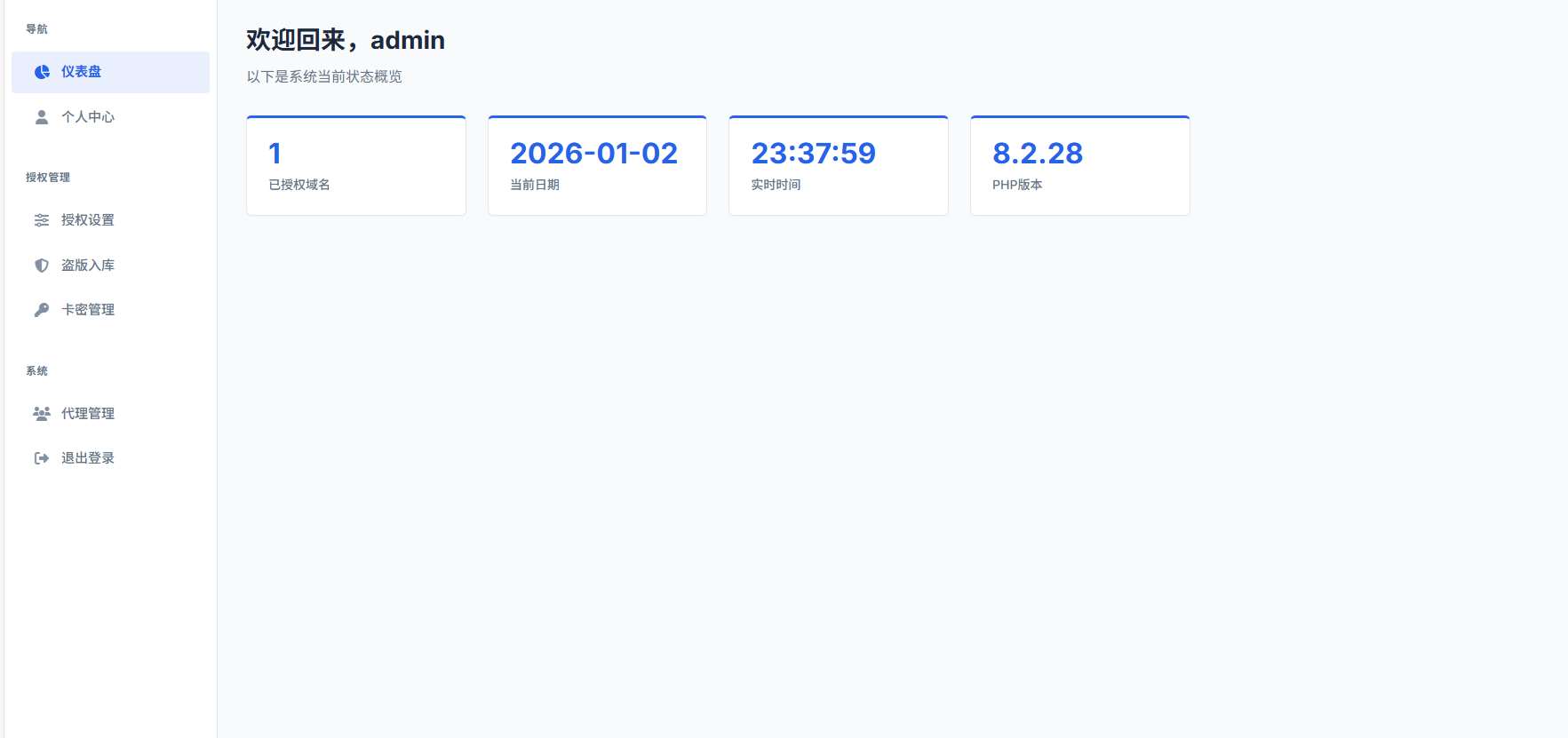Click the 当前日期 card showing 2026-01-02

tap(597, 166)
